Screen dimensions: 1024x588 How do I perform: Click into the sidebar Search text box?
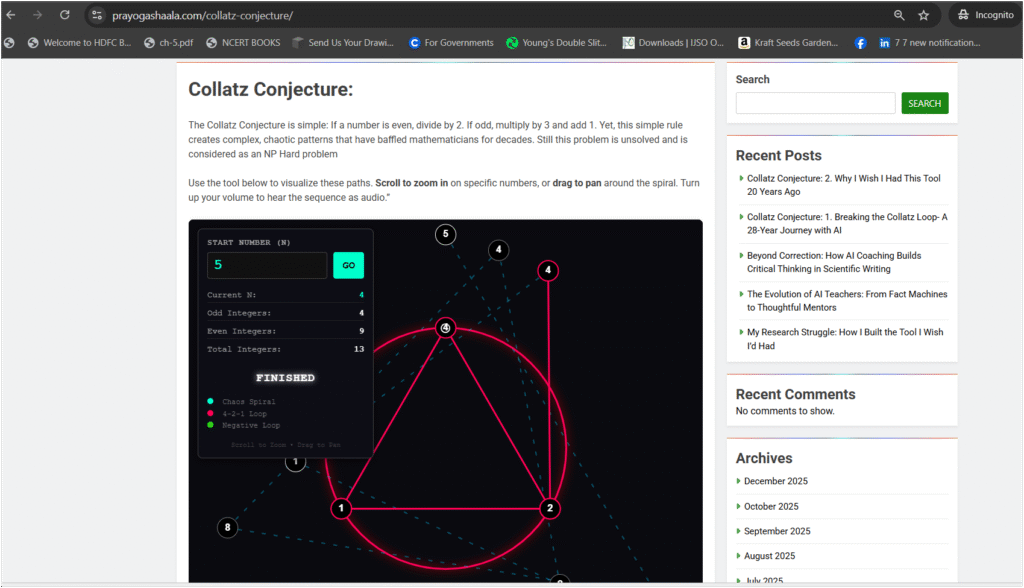pos(815,103)
